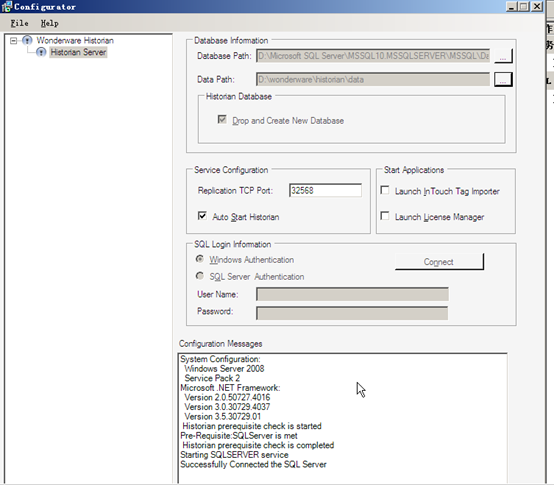Click 'Historian prerequisite check is started' line
Screen dimensions: 554x485
pos(252,426)
